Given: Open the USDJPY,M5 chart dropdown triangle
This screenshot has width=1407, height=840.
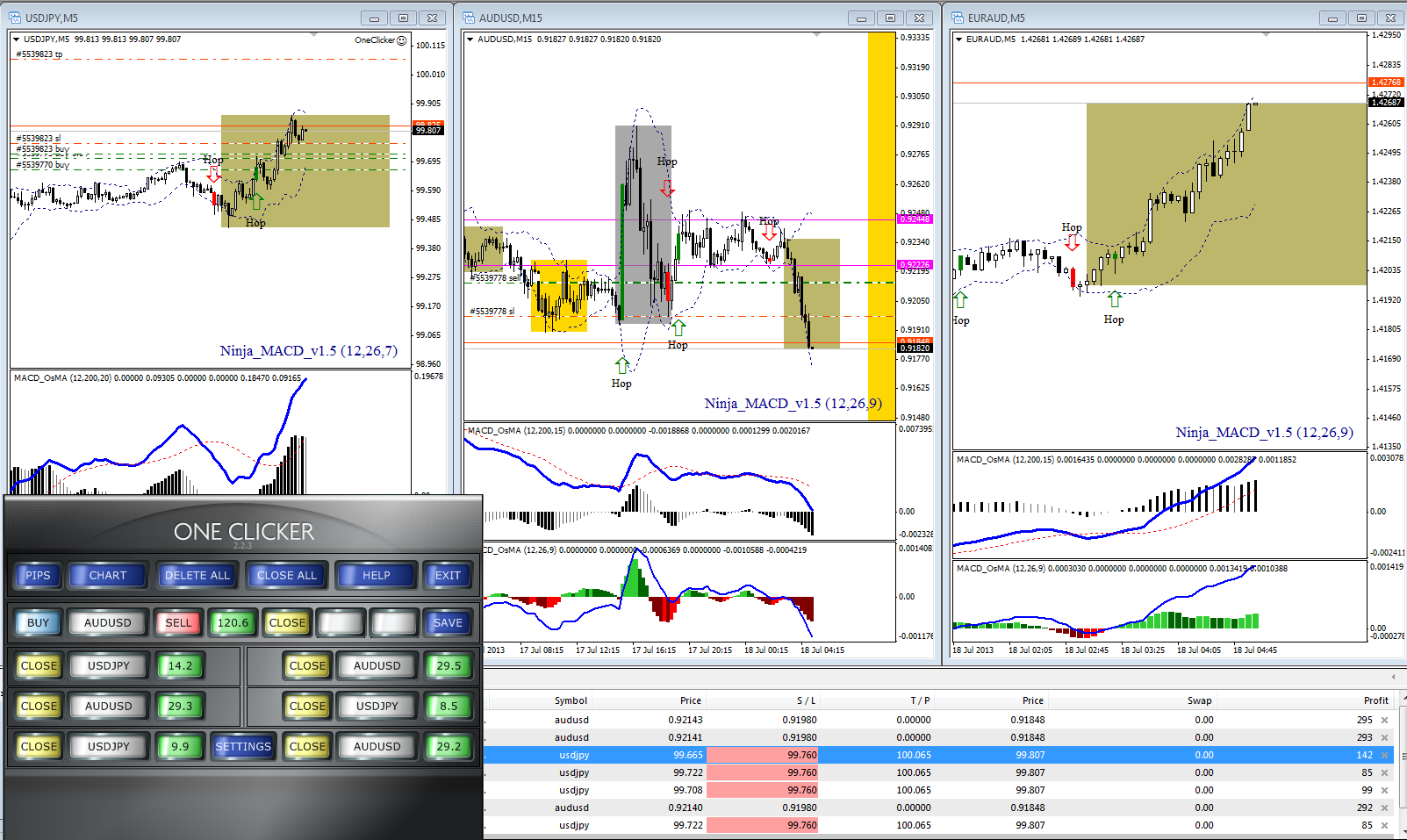Looking at the screenshot, I should (x=17, y=39).
